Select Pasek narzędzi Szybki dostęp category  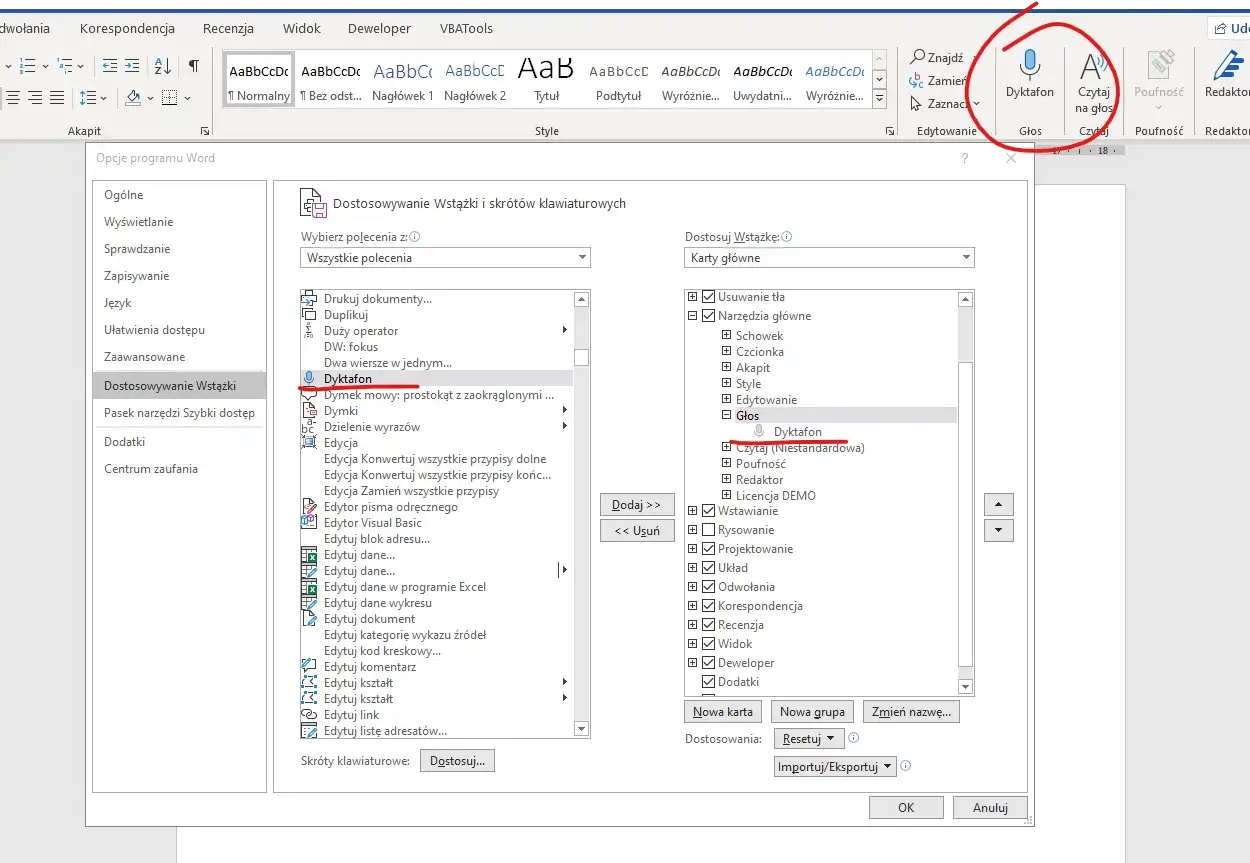coord(179,413)
